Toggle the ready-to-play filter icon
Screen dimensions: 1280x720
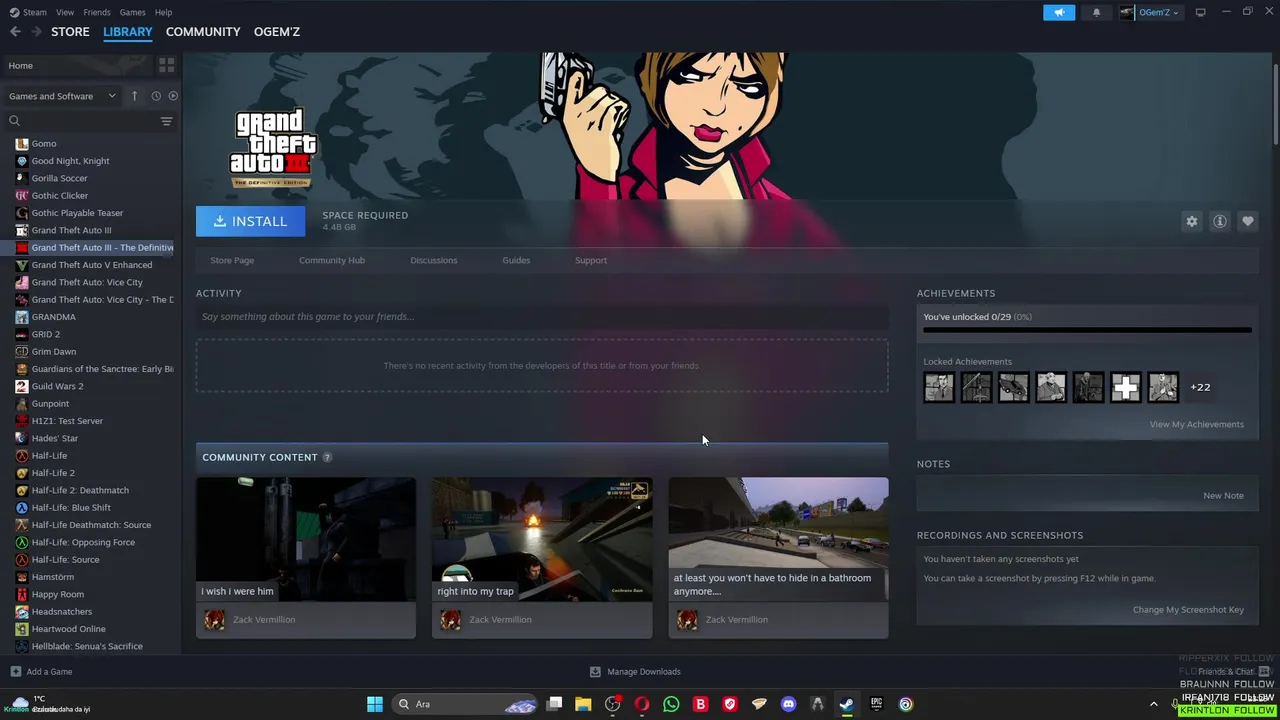pyautogui.click(x=173, y=96)
